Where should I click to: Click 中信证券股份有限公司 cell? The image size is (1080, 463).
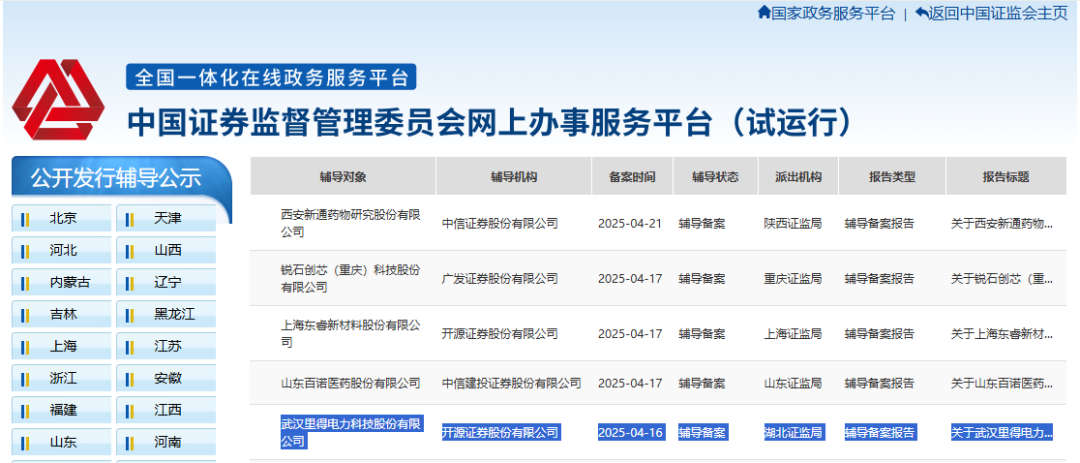click(x=500, y=223)
